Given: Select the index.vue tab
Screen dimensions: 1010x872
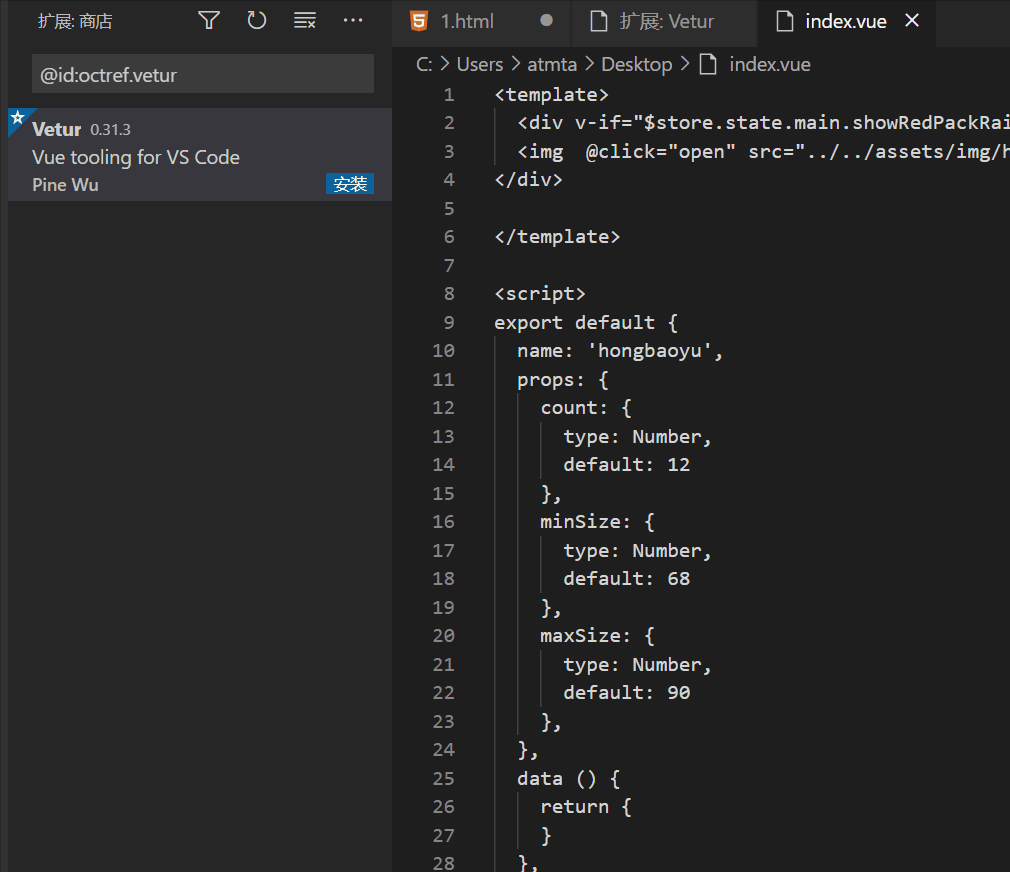Looking at the screenshot, I should [846, 21].
